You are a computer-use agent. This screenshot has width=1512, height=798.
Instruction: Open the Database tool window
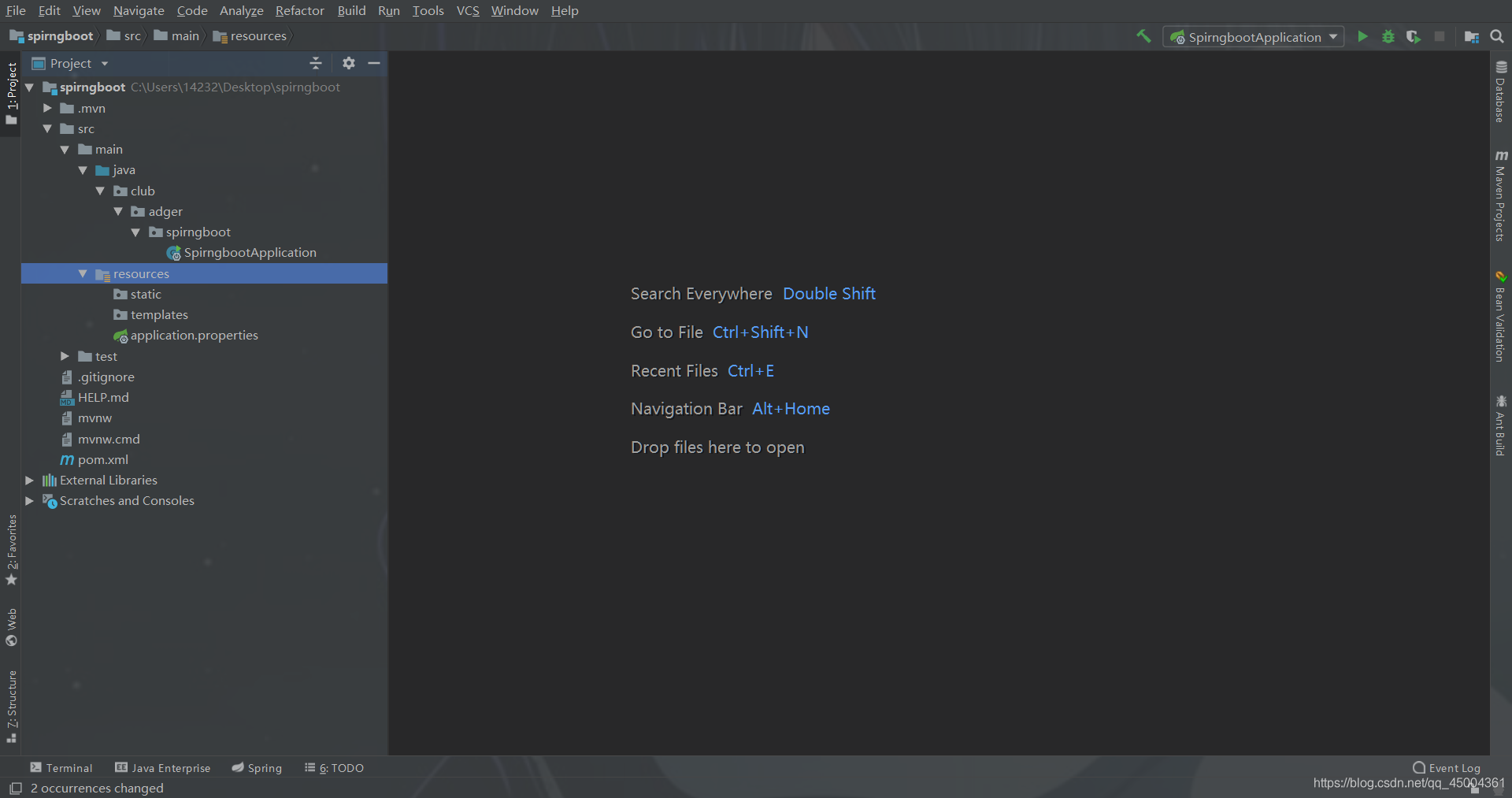[x=1501, y=91]
